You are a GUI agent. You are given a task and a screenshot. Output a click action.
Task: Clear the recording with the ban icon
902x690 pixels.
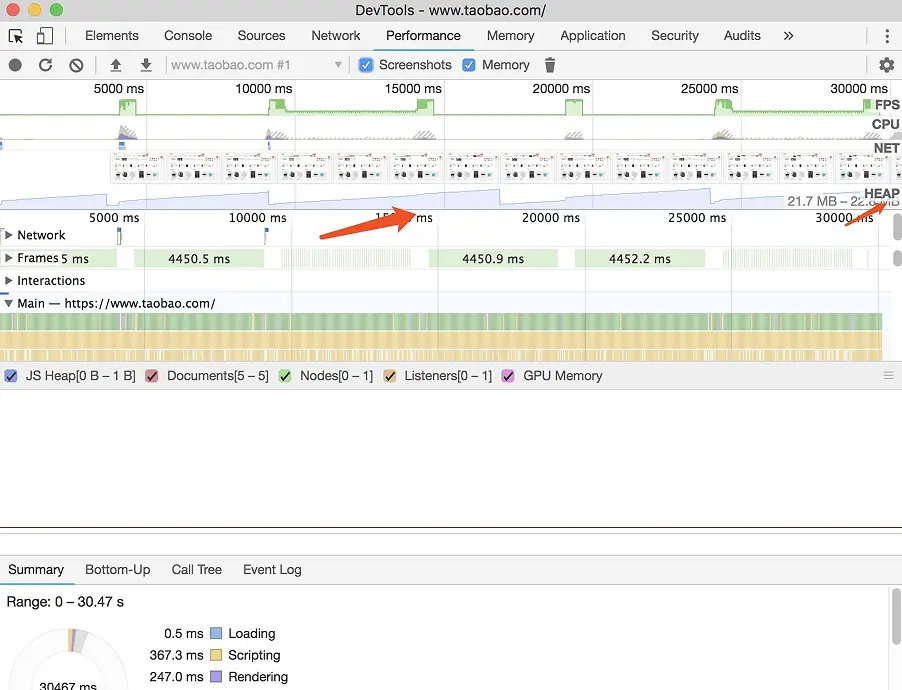pyautogui.click(x=76, y=65)
